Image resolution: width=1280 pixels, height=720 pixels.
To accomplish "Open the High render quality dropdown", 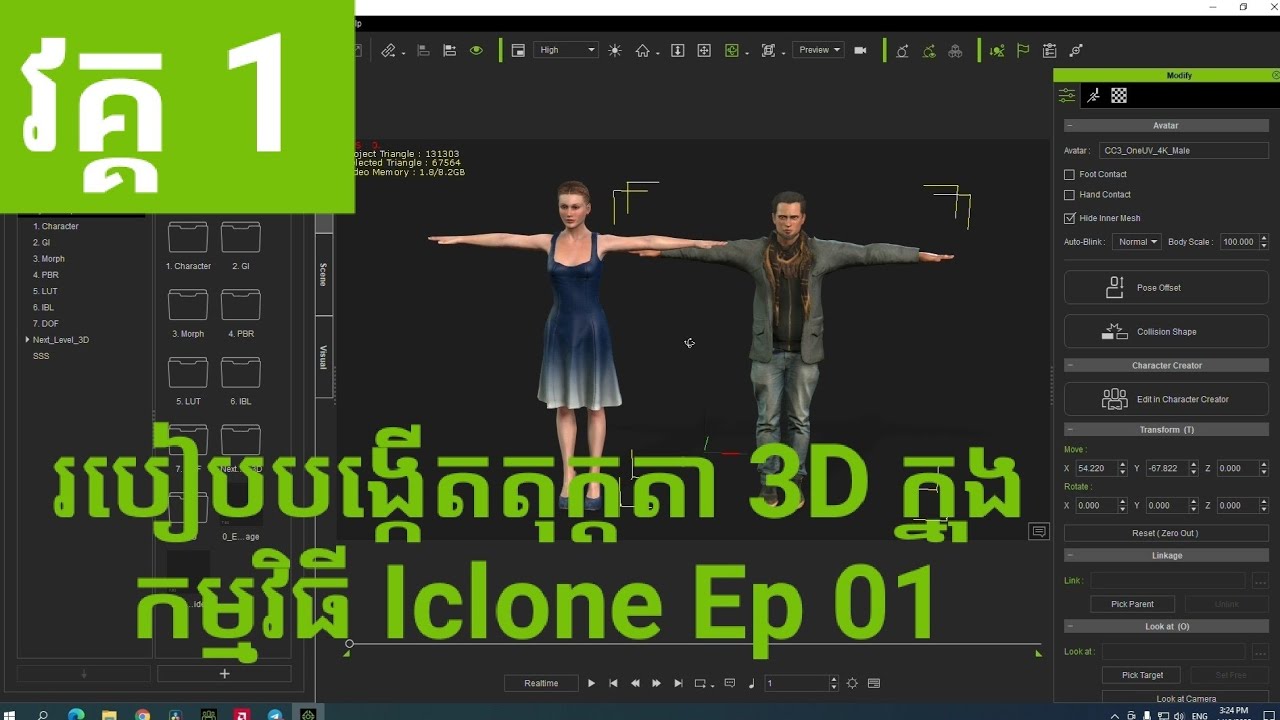I will coord(565,50).
